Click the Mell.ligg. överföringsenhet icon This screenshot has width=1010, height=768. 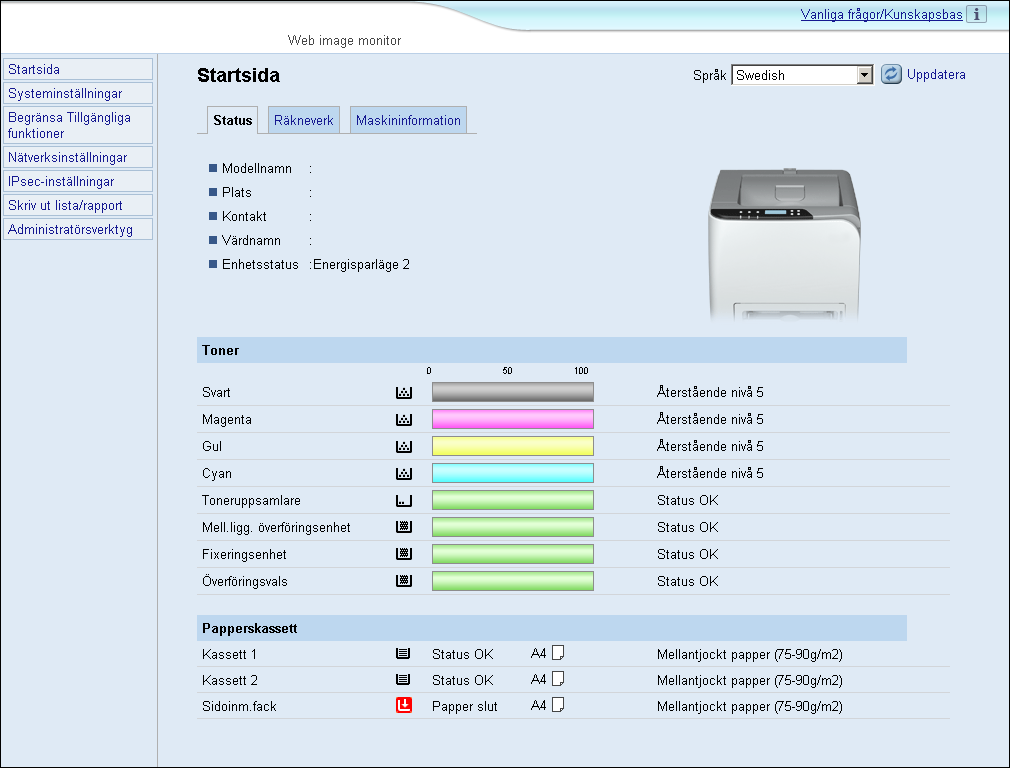[x=404, y=527]
